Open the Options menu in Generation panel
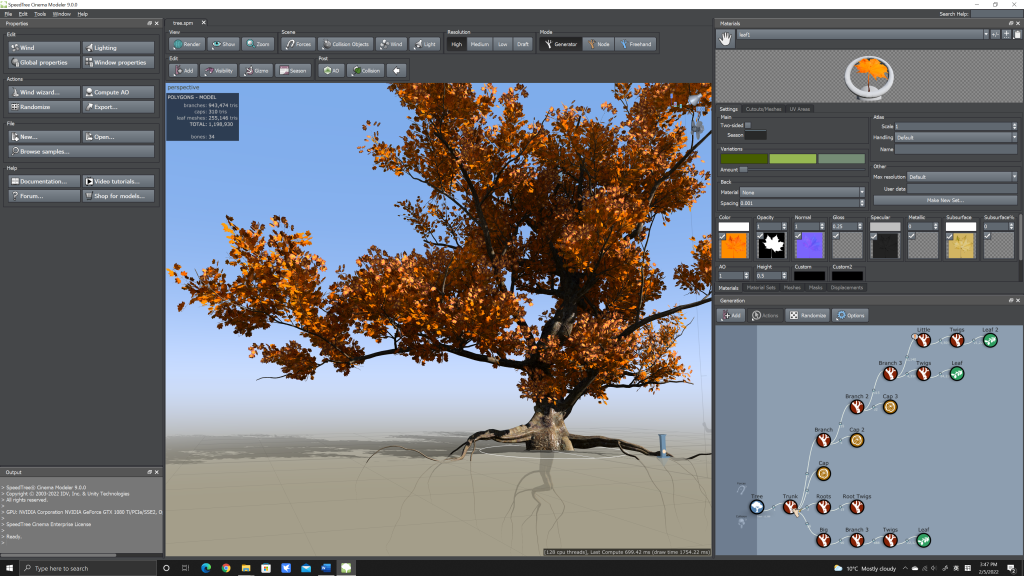1024x576 pixels. click(850, 315)
